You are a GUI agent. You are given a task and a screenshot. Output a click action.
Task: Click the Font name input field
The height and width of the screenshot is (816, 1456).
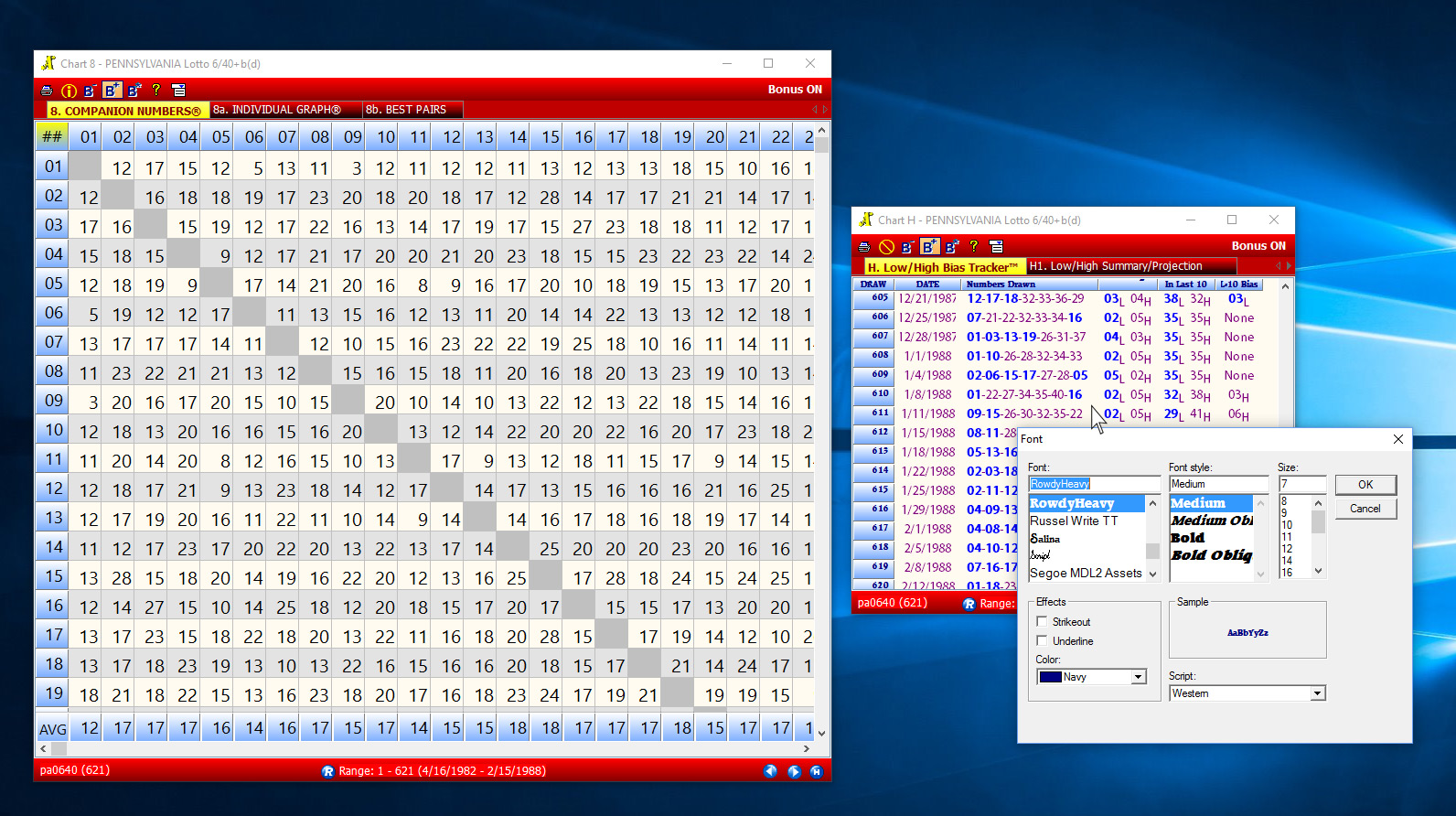pos(1094,484)
